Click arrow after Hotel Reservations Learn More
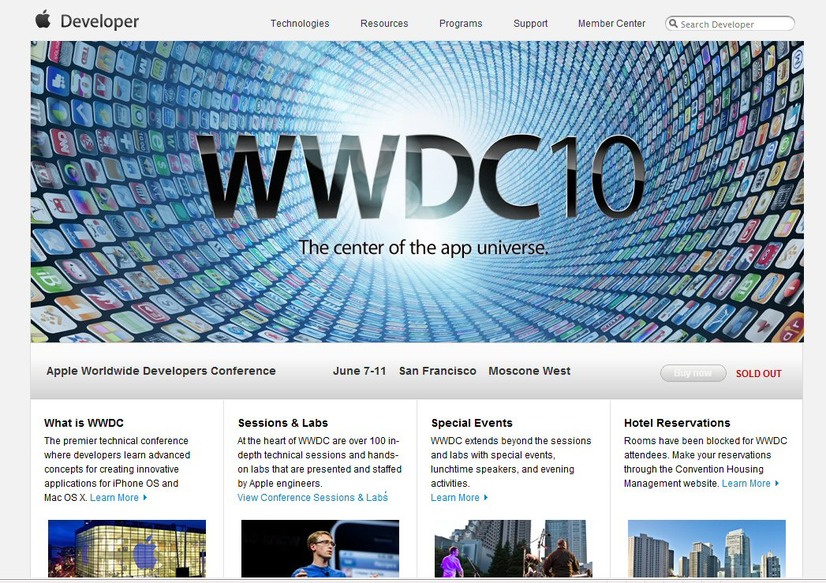 (x=776, y=483)
